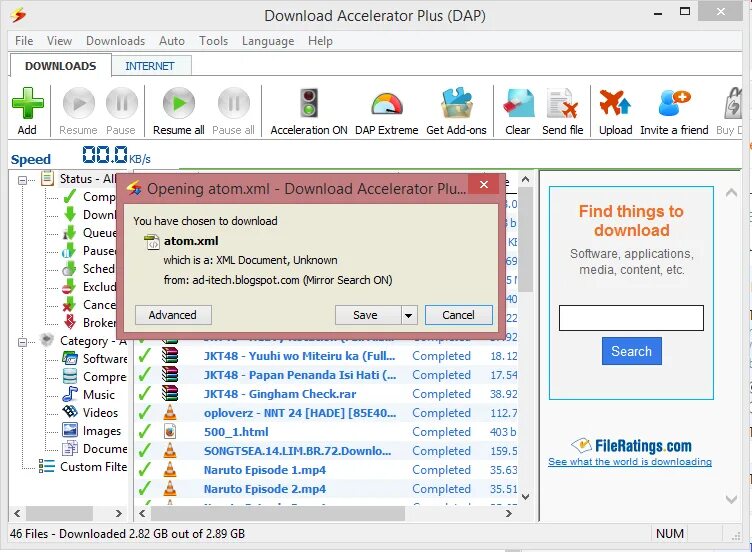The image size is (752, 552).
Task: Open See what the world is downloading link
Action: pos(630,462)
